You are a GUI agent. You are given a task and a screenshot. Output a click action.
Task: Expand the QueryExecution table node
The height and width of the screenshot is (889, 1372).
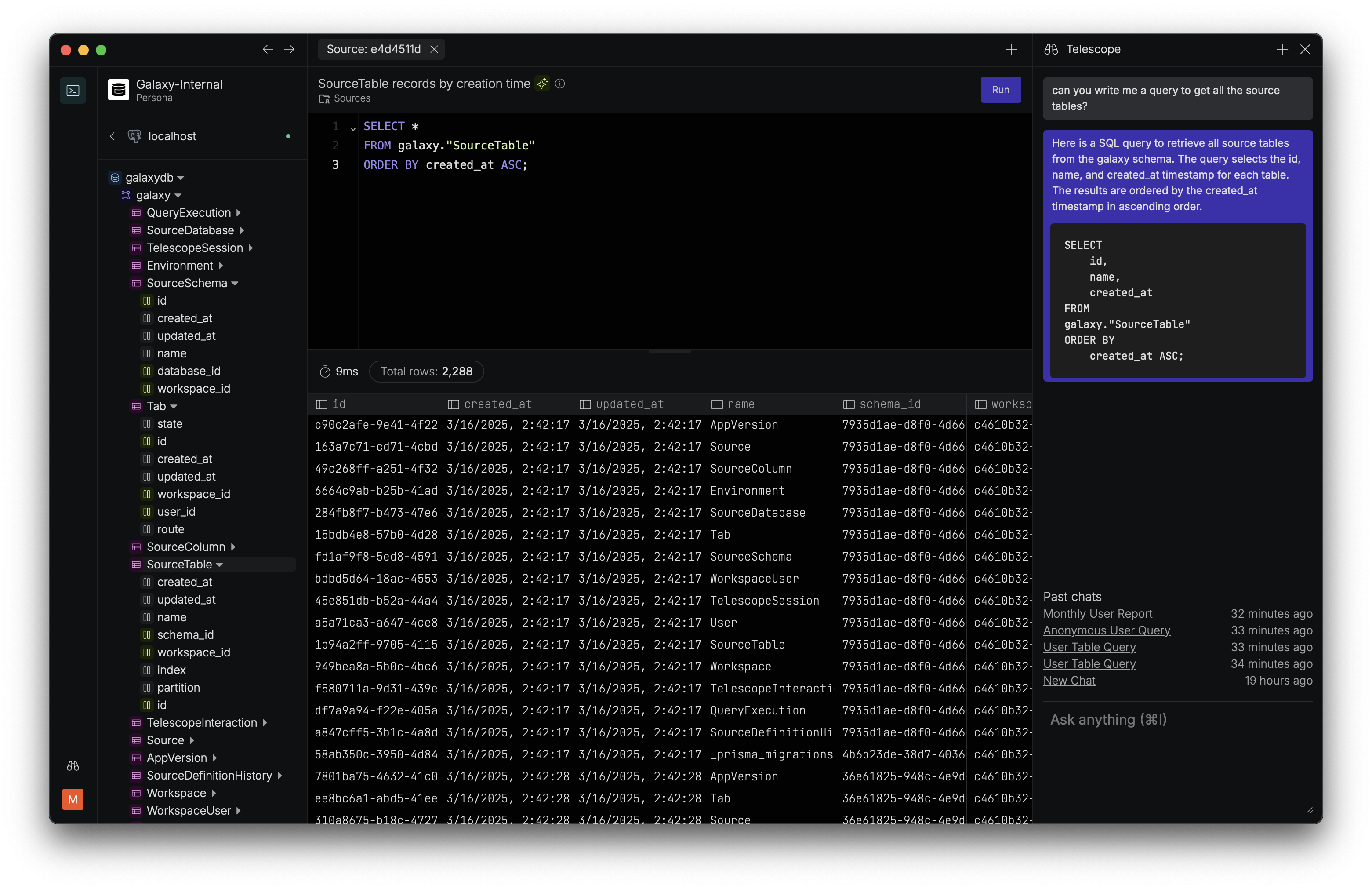238,213
